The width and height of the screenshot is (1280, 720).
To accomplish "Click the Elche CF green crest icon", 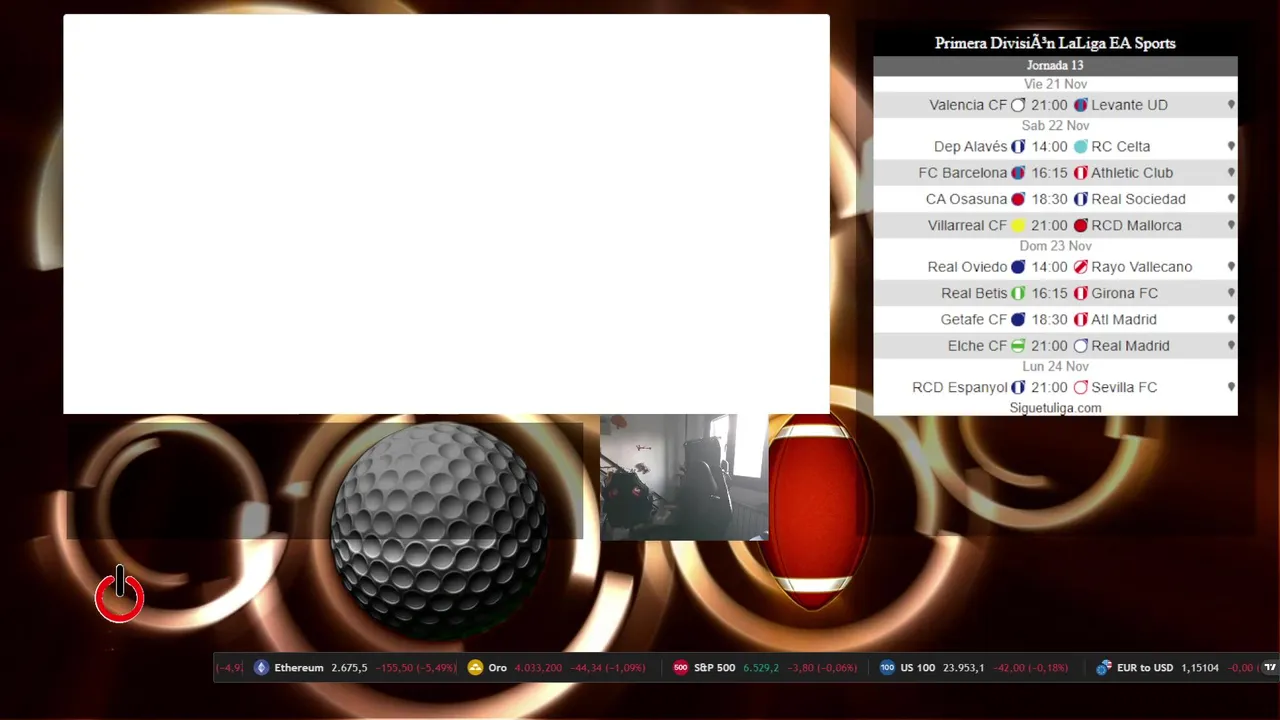I will [1018, 346].
